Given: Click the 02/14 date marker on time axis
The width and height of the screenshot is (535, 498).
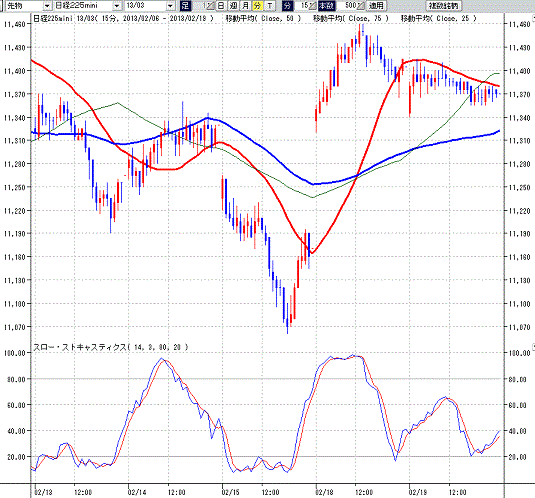Looking at the screenshot, I should tap(137, 492).
